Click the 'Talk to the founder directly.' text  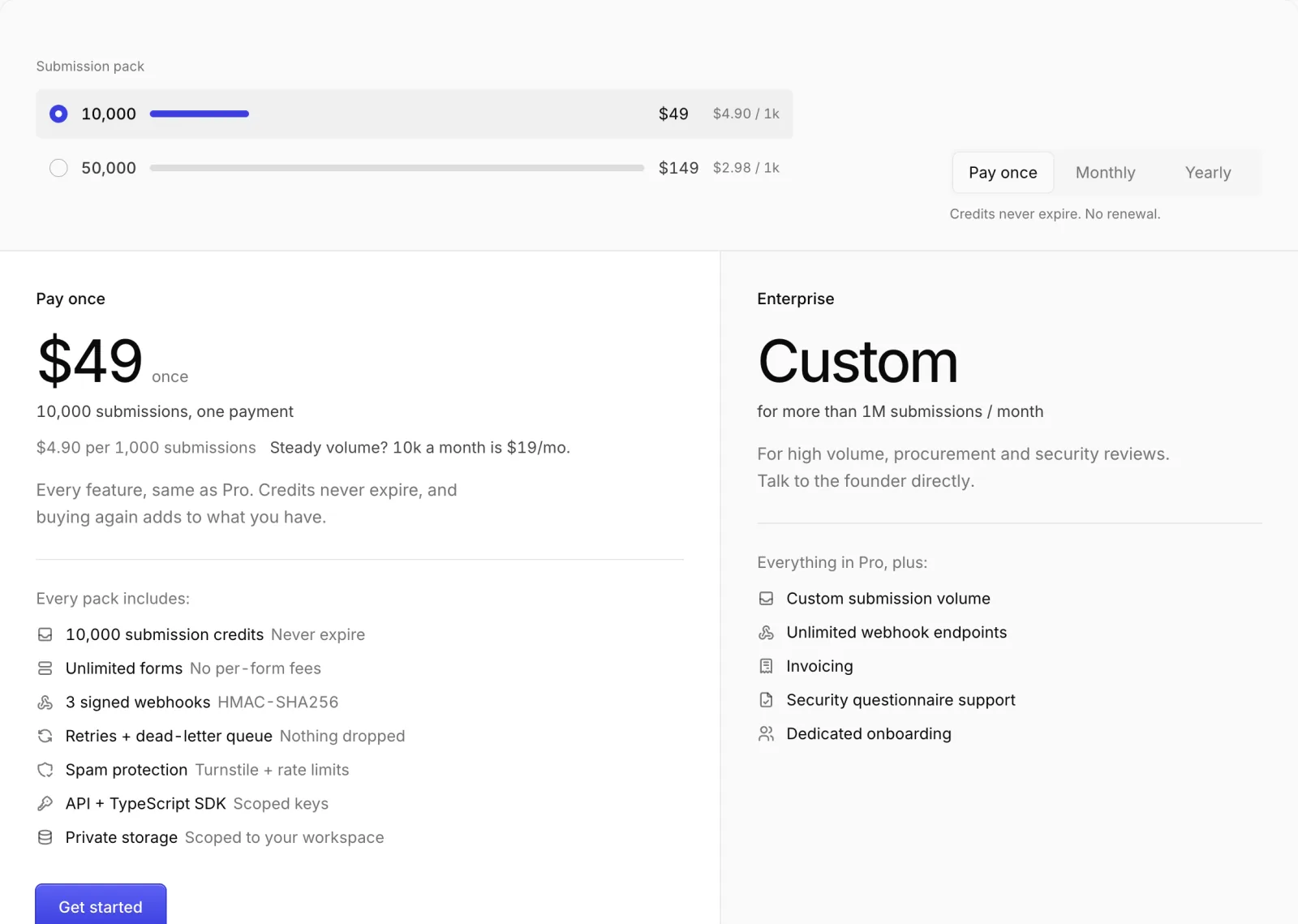[866, 481]
